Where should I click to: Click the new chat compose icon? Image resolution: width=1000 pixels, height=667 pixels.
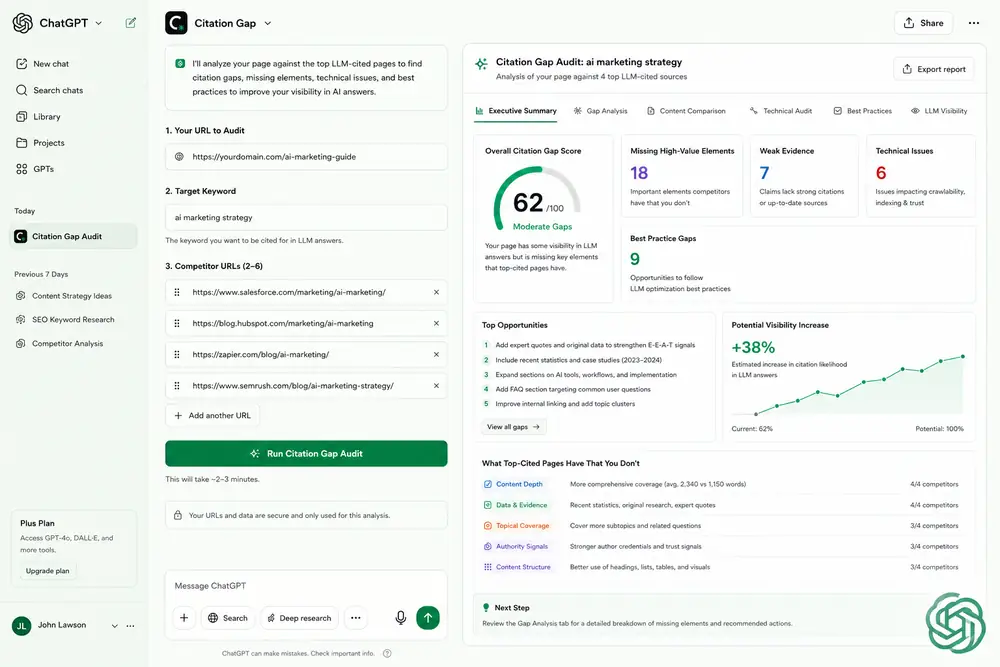tap(131, 23)
